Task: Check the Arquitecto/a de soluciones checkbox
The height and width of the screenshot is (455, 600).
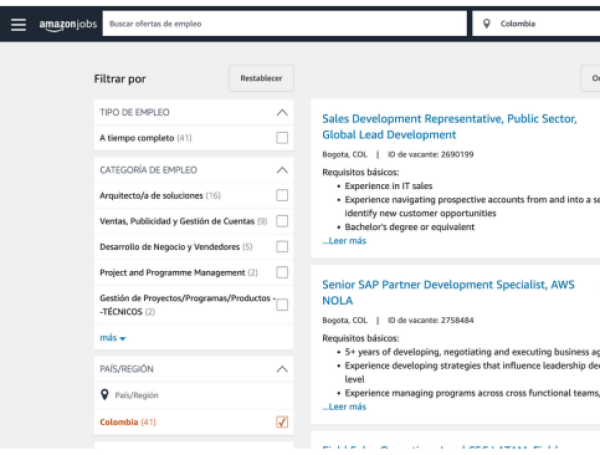Action: 282,196
